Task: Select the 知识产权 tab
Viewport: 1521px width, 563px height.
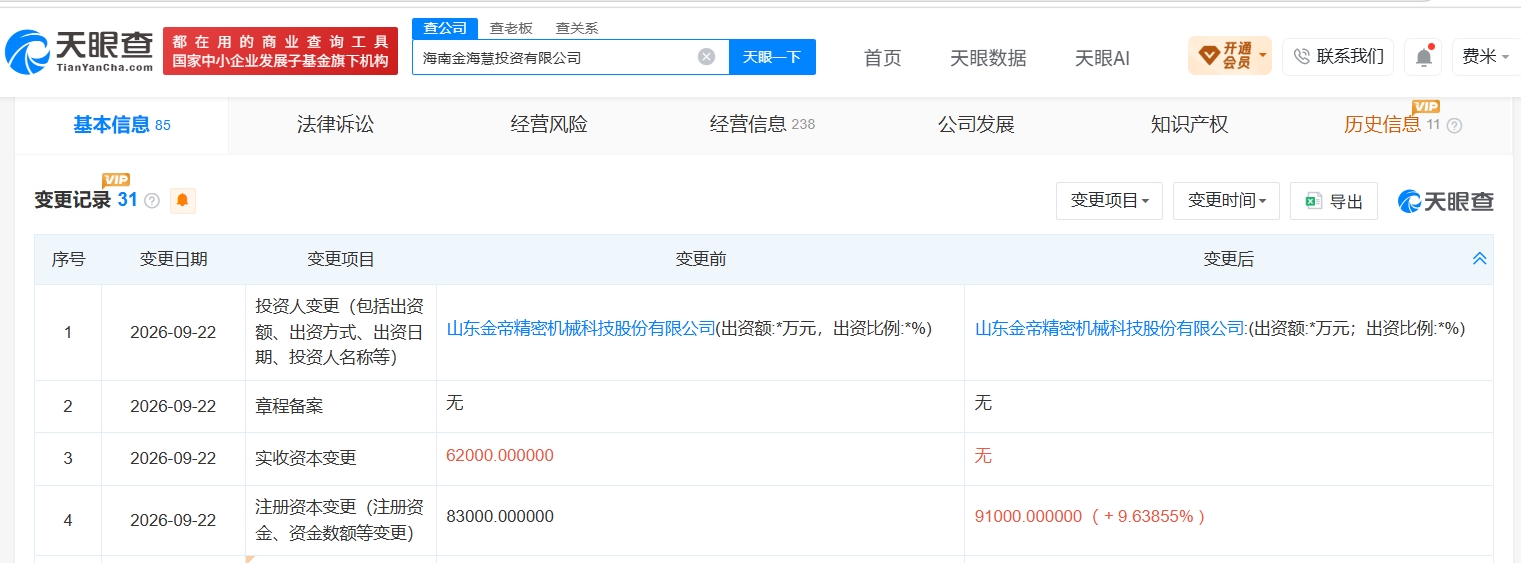Action: [x=1189, y=125]
